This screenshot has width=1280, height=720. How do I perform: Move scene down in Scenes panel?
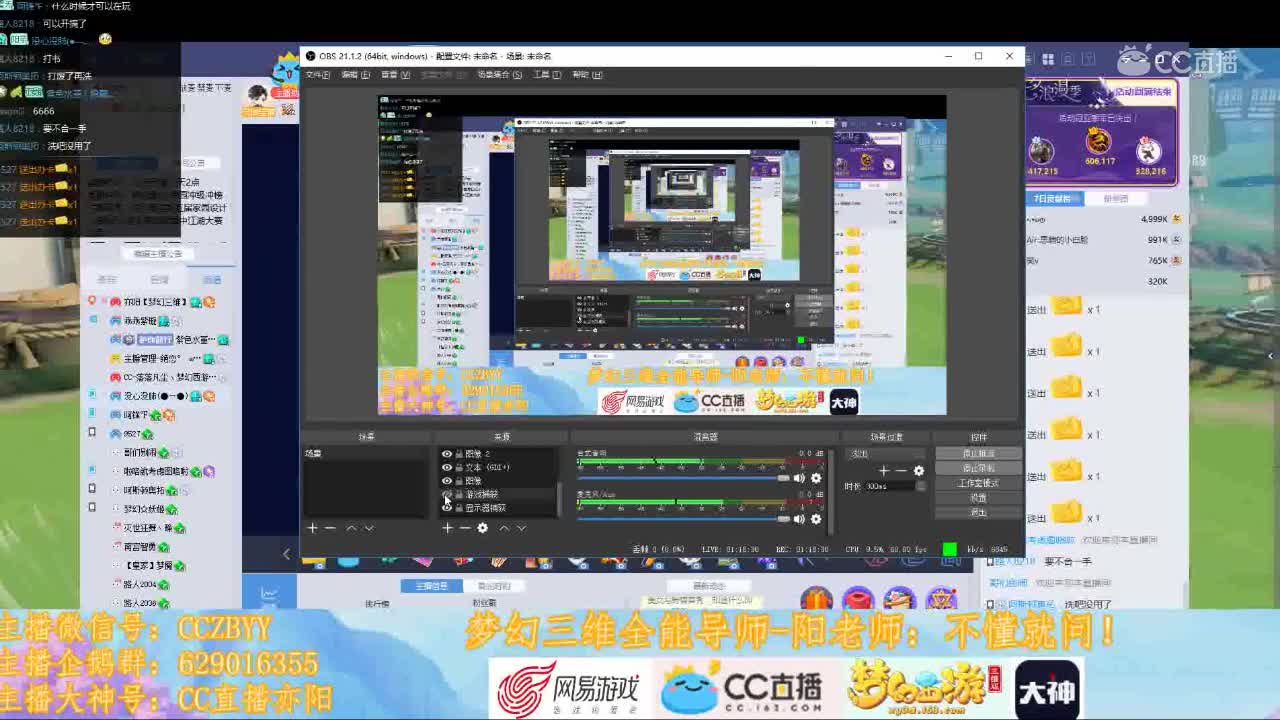[x=368, y=528]
